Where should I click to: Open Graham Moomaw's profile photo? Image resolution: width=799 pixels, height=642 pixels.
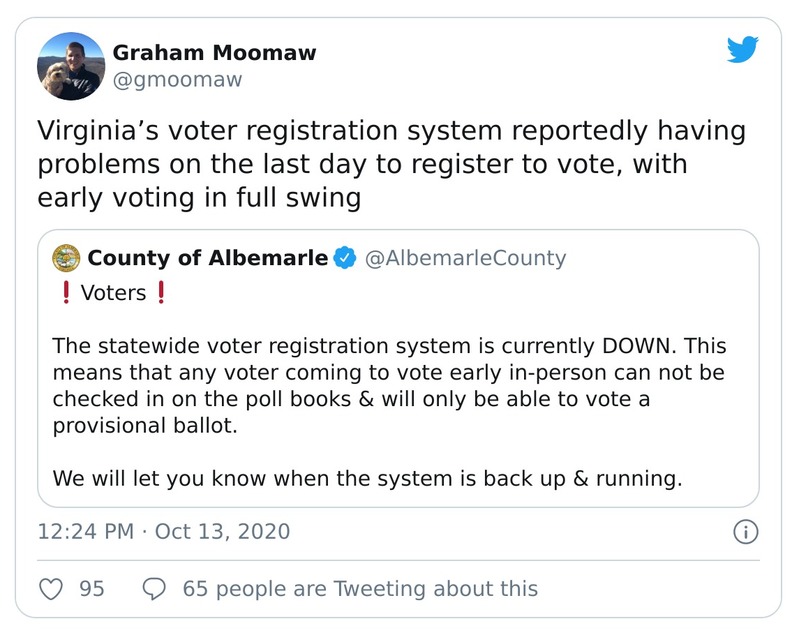click(71, 66)
